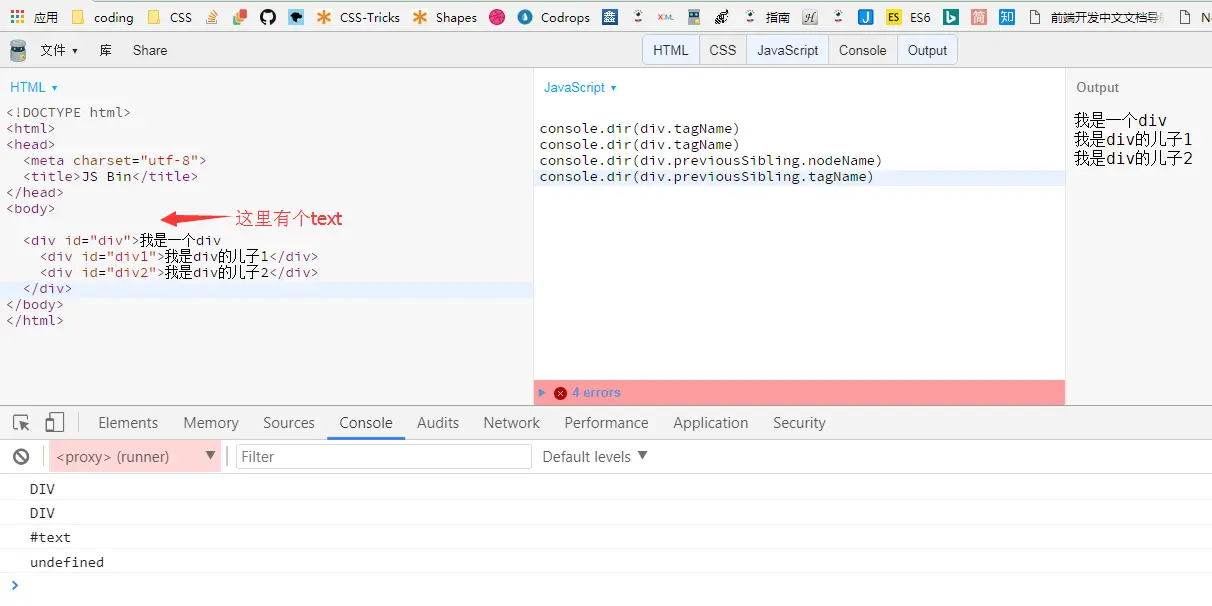Focus the console Filter input field

384,457
